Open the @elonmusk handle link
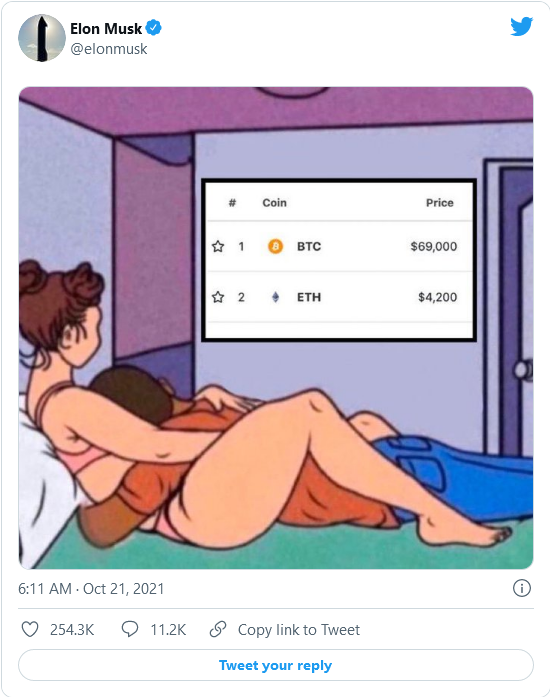Screen dimensions: 550x697 tap(108, 49)
